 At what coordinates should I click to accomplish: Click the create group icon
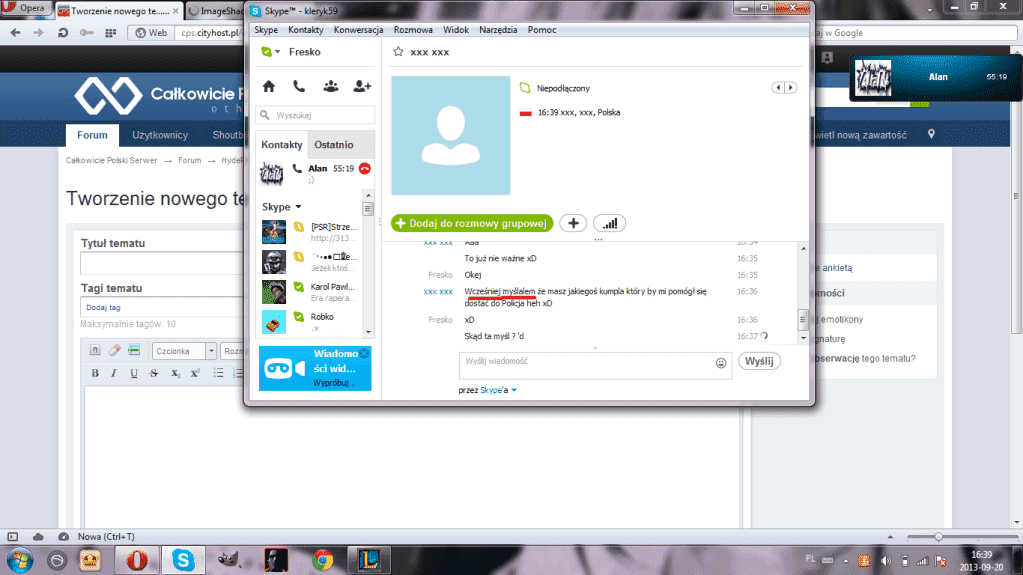(x=330, y=86)
